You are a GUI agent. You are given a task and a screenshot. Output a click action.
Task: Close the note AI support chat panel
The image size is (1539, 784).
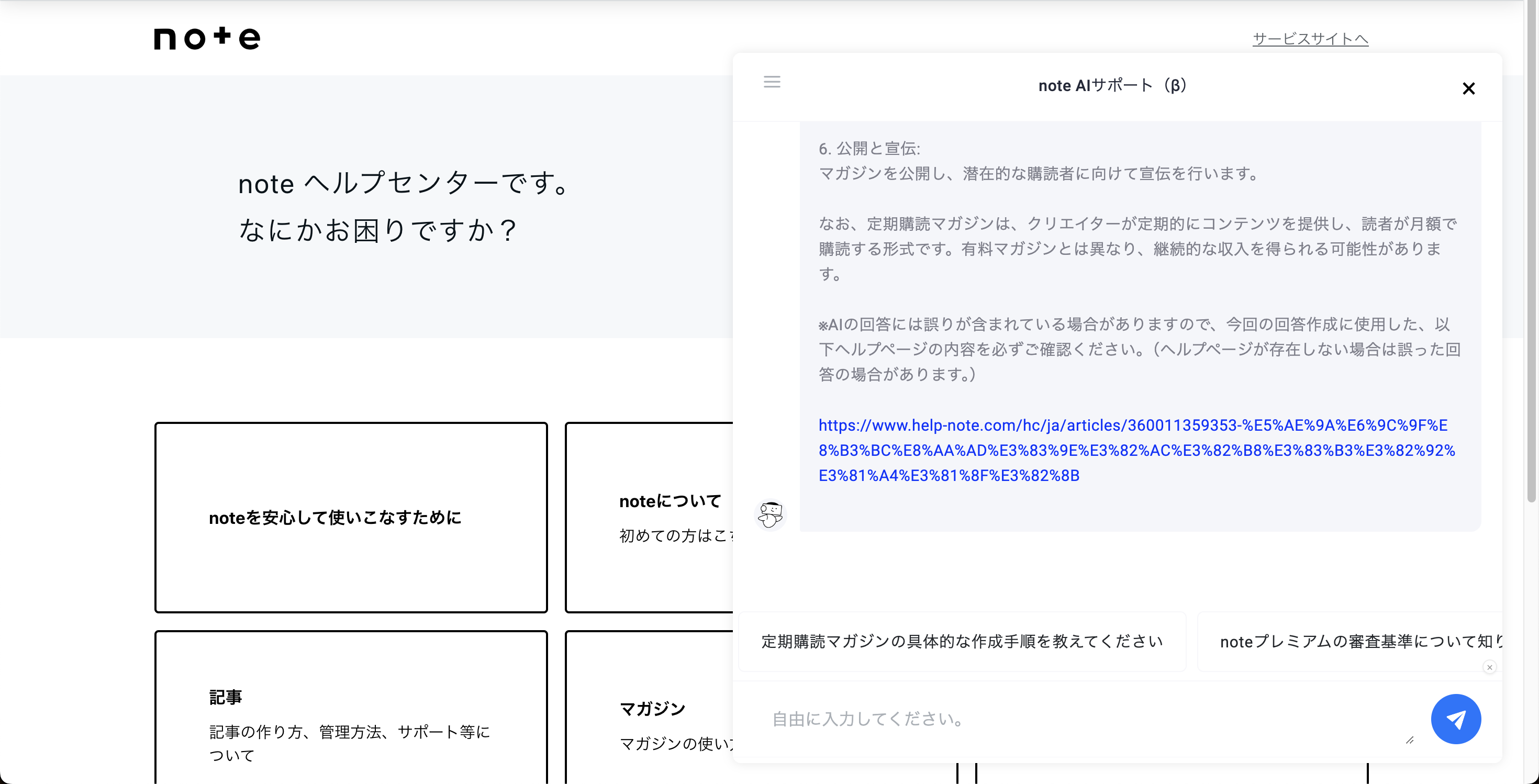(x=1468, y=88)
